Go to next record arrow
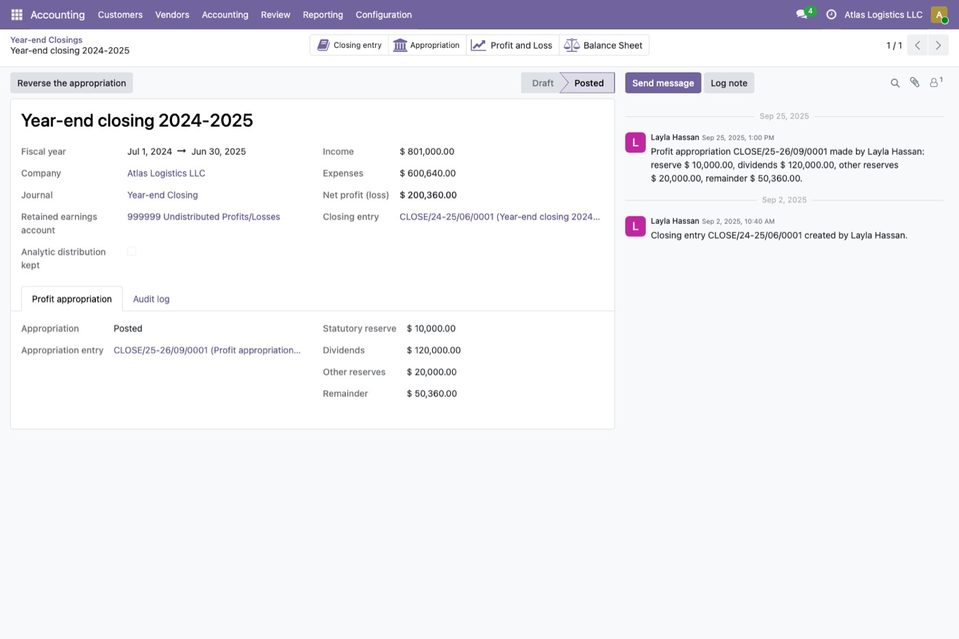This screenshot has width=959, height=639. coord(938,45)
